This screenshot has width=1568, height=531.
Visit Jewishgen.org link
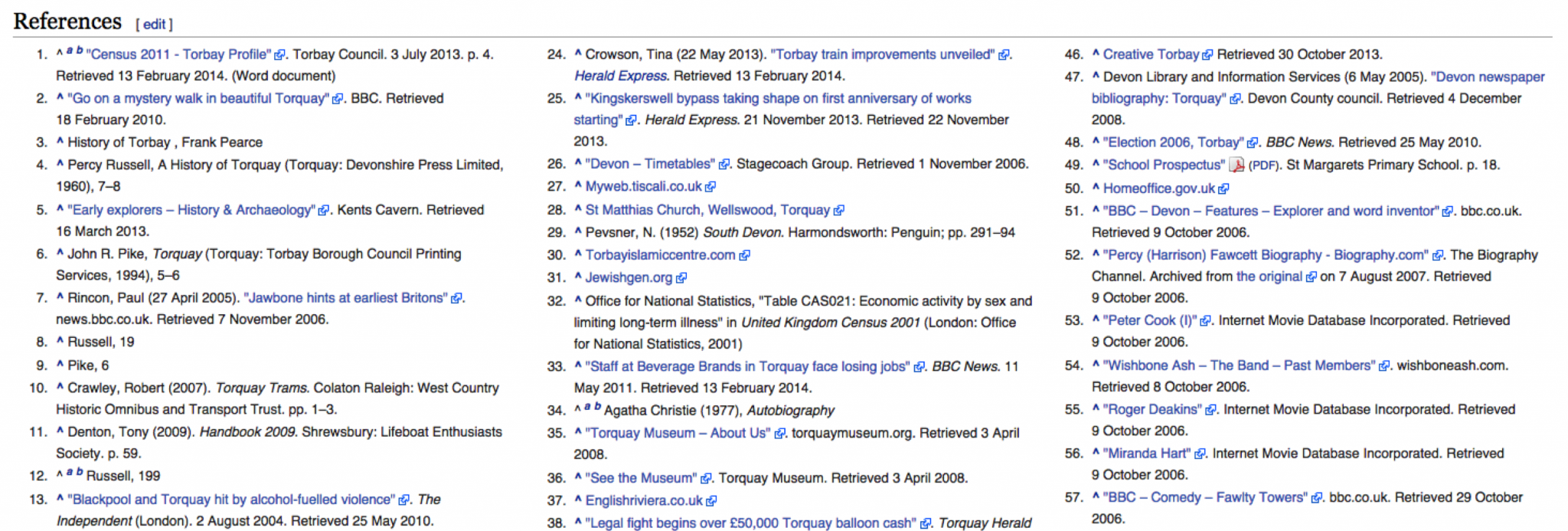click(629, 277)
